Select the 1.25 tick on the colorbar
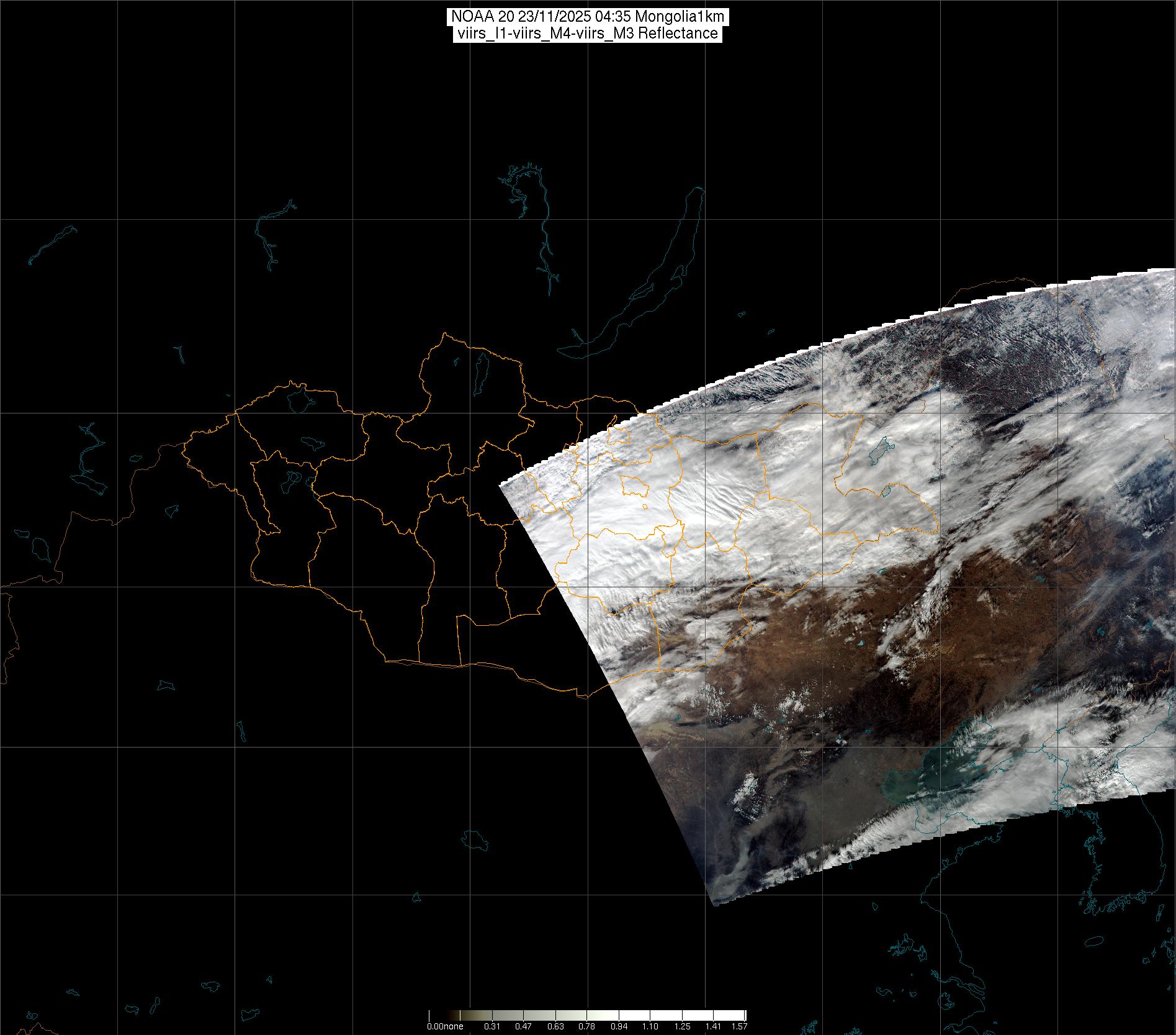The height and width of the screenshot is (1035, 1176). 681,1026
